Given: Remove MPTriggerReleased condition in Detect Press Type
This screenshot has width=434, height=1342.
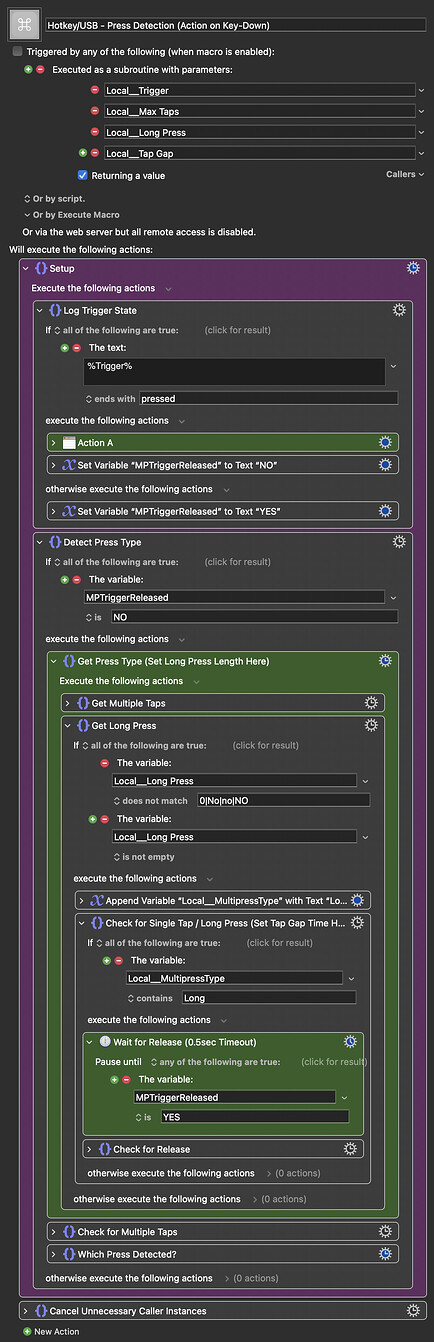Looking at the screenshot, I should (77, 578).
